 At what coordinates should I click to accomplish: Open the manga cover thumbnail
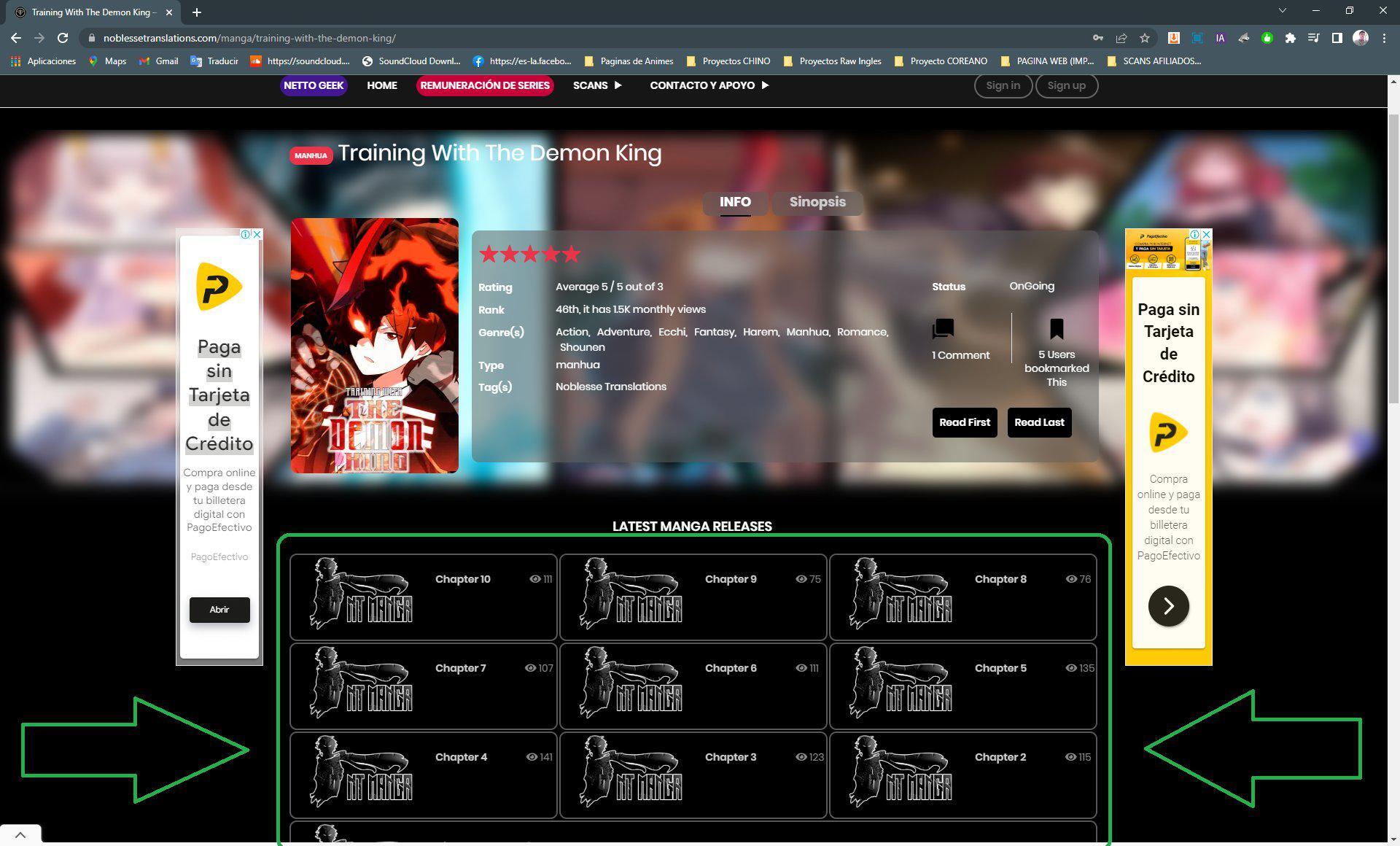375,346
